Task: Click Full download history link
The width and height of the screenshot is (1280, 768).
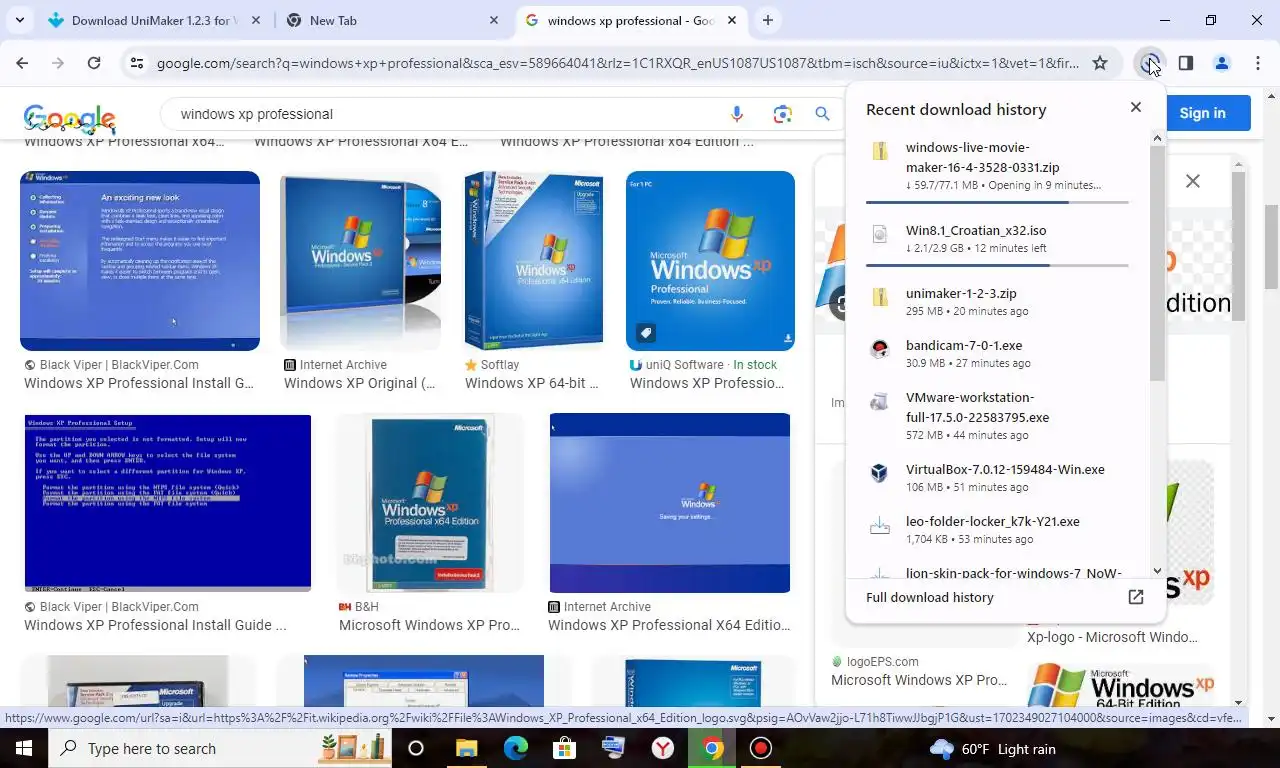Action: (x=930, y=597)
